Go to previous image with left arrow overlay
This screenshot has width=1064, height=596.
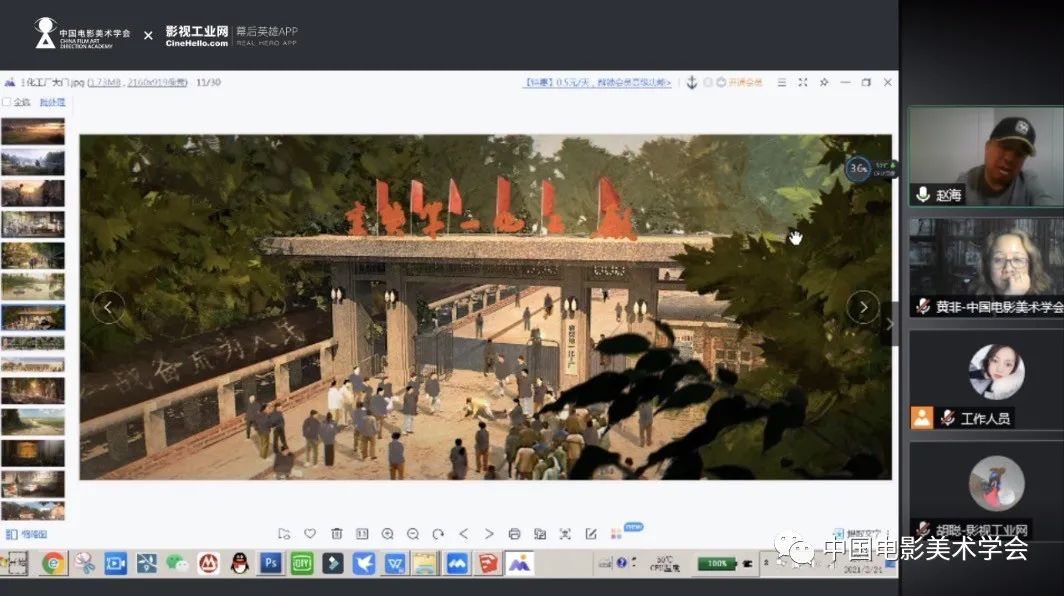(x=108, y=307)
